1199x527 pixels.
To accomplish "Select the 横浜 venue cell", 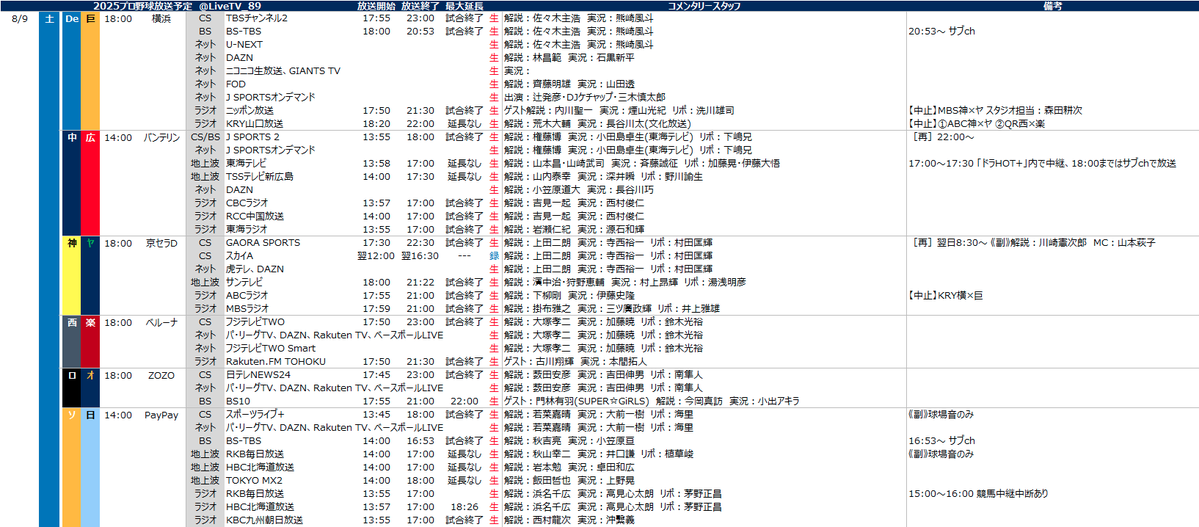I will 161,18.
